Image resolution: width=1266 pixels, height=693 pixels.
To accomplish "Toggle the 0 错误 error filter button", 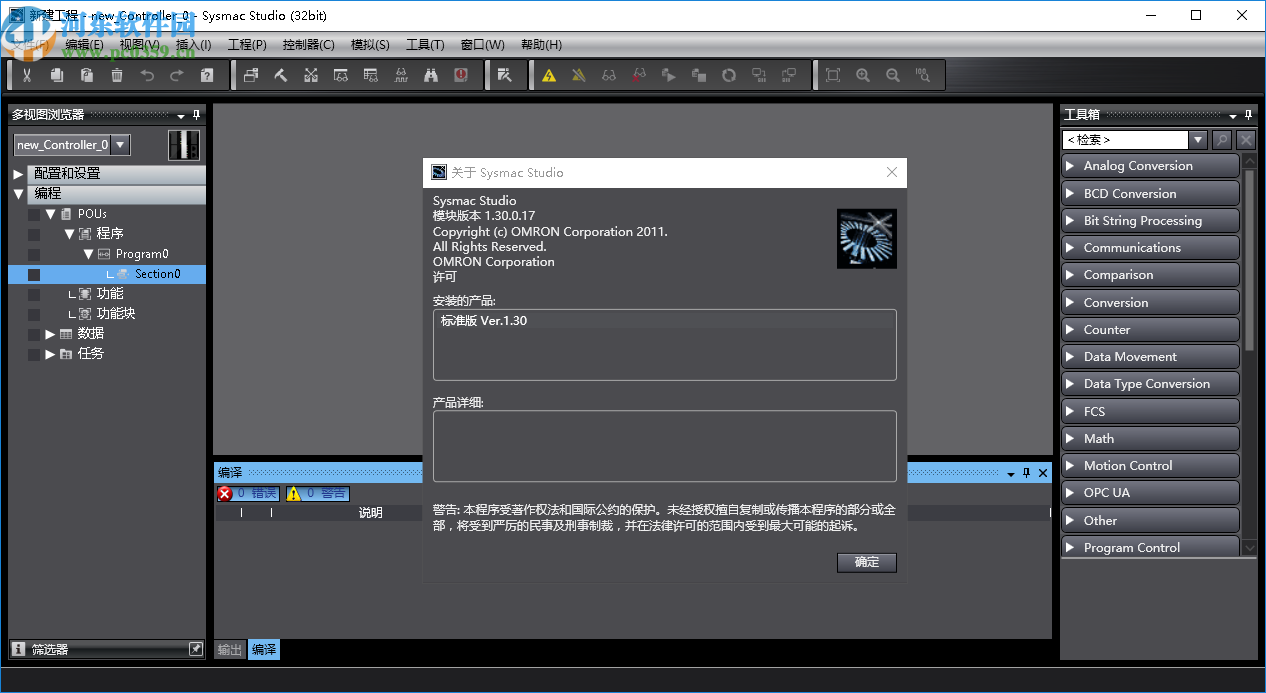I will click(247, 493).
